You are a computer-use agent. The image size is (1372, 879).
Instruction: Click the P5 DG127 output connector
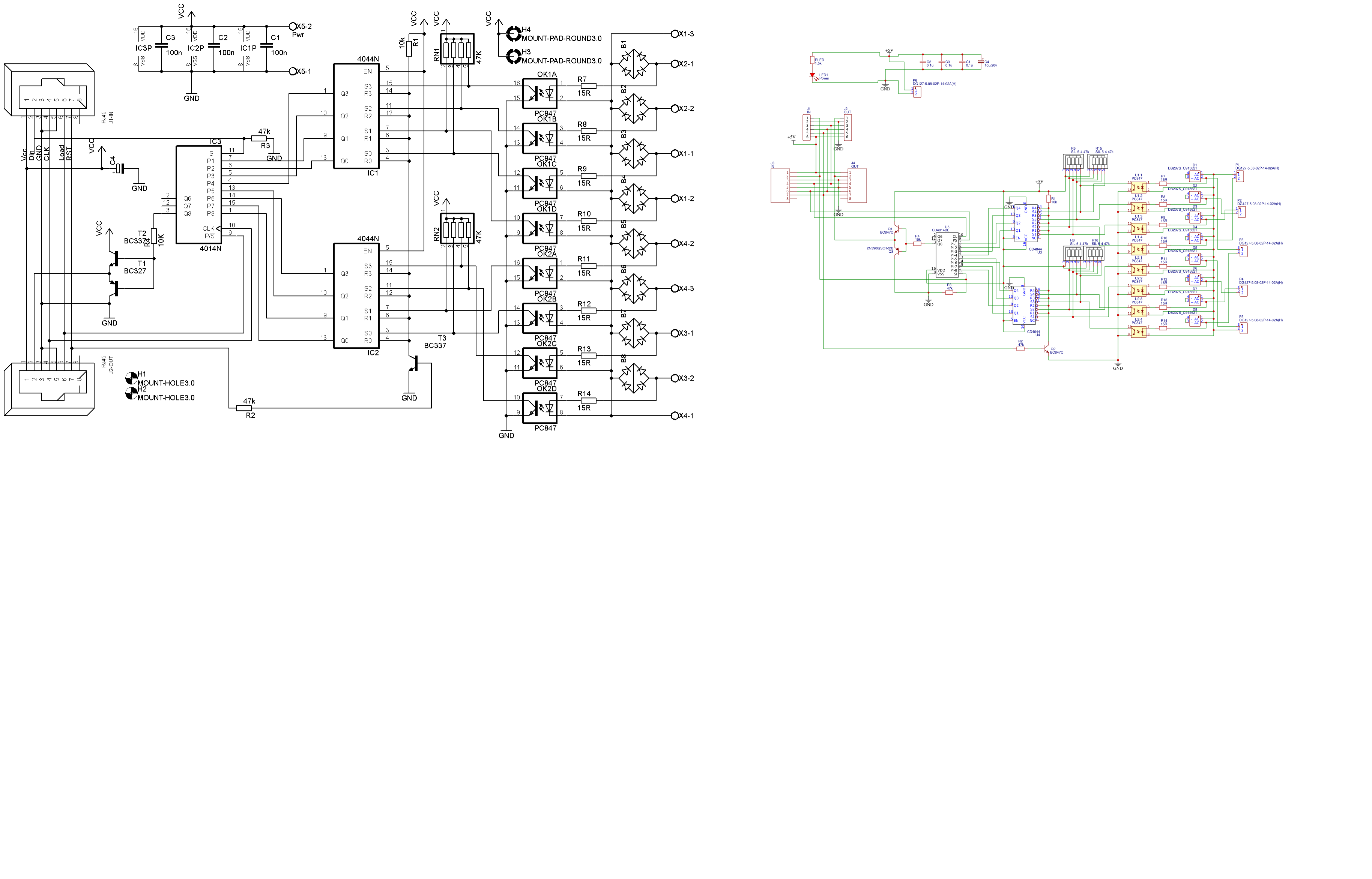(x=1244, y=328)
